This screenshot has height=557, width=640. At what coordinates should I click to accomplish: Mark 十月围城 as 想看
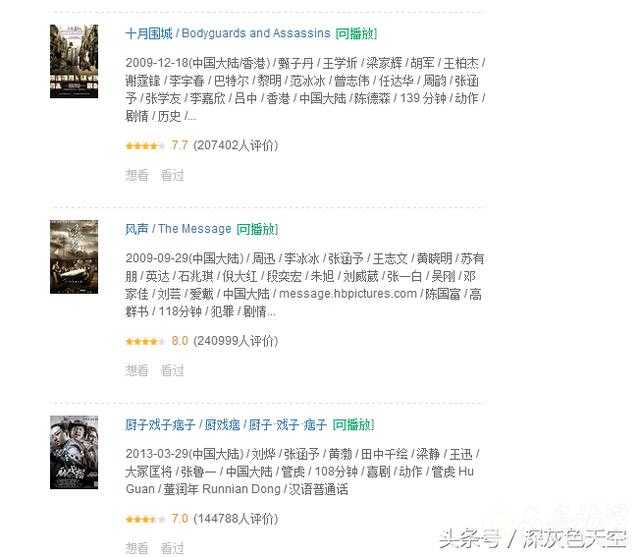click(x=137, y=175)
